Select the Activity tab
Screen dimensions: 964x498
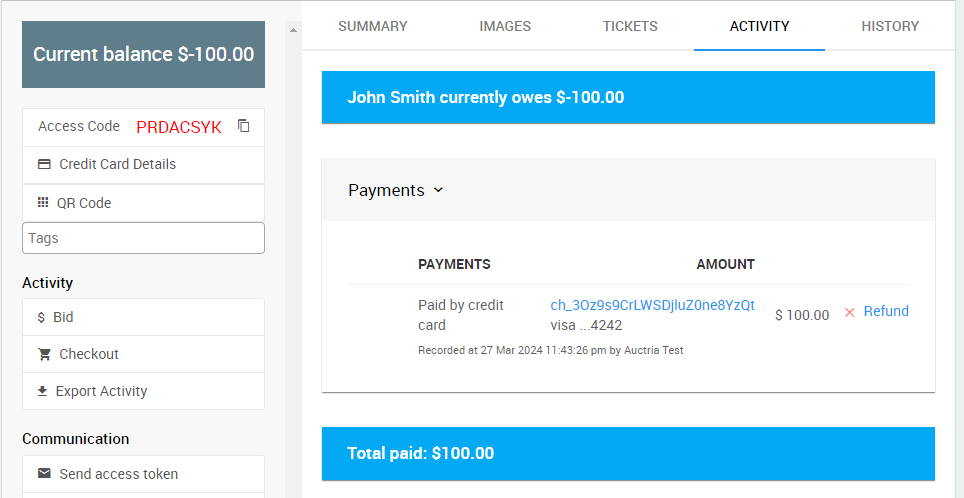[x=759, y=26]
